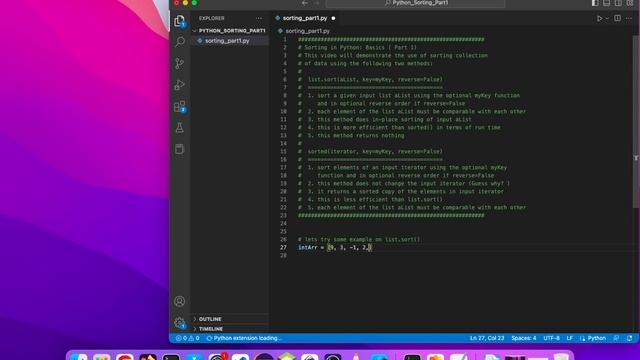Click the 'Sorting in Python: Basics' comment line
The height and width of the screenshot is (360, 640).
357,47
